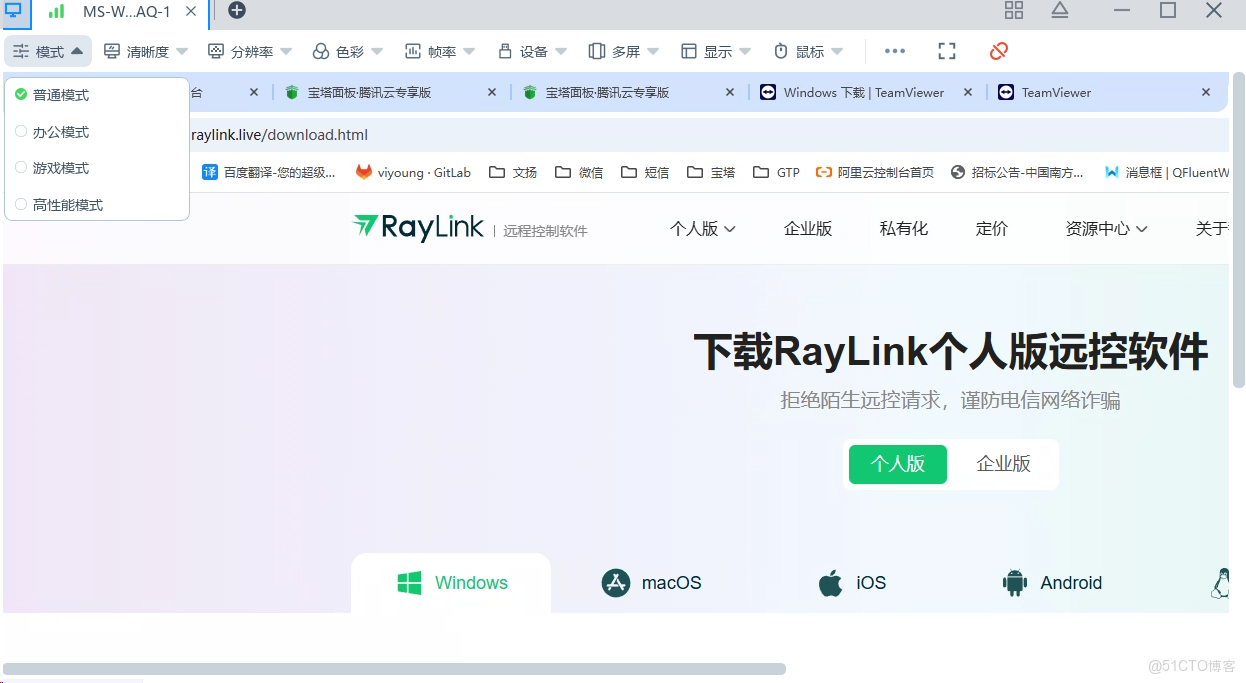Click the macOS App Store icon

(616, 583)
